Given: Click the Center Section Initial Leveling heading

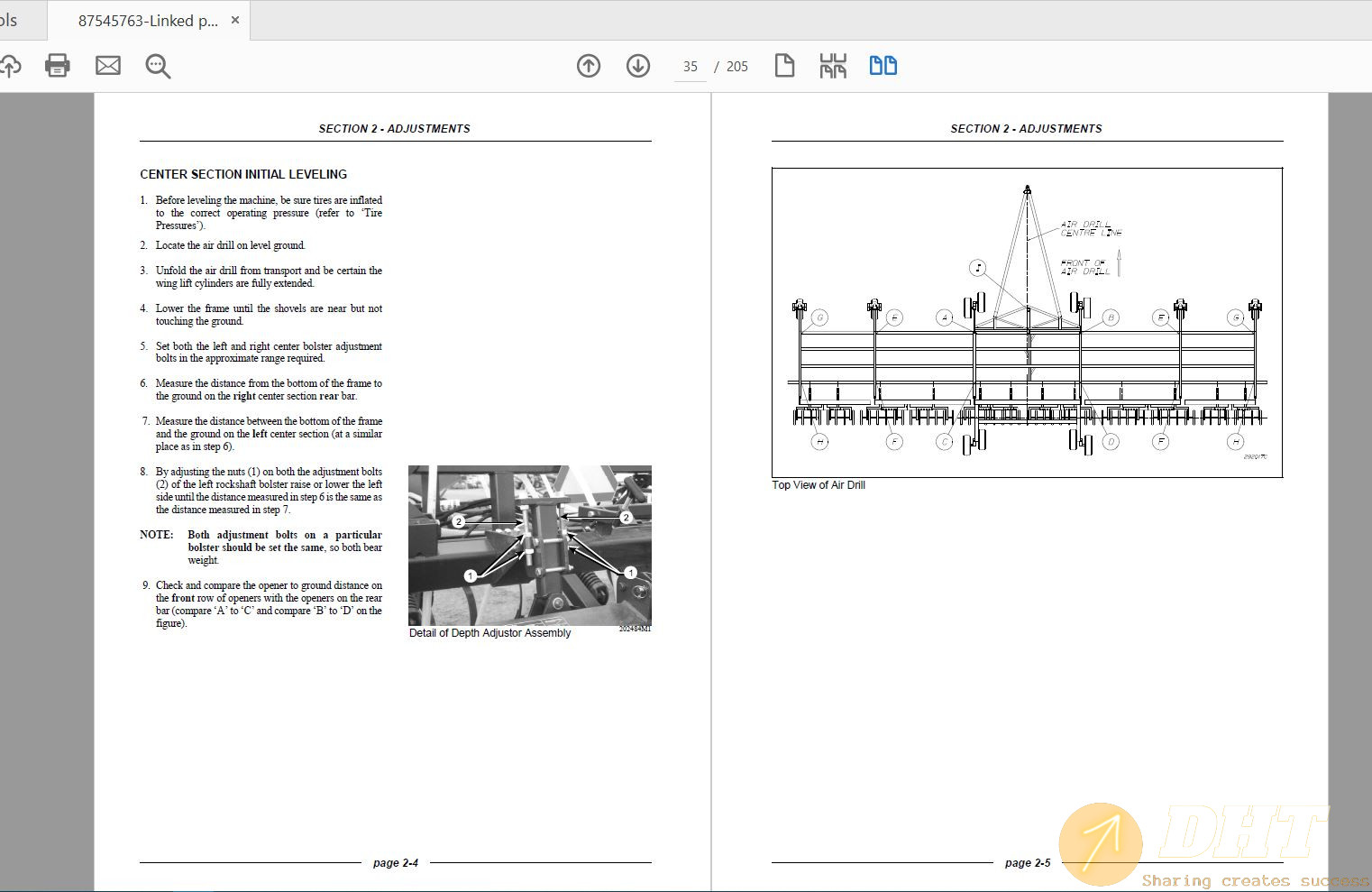Looking at the screenshot, I should 243,174.
